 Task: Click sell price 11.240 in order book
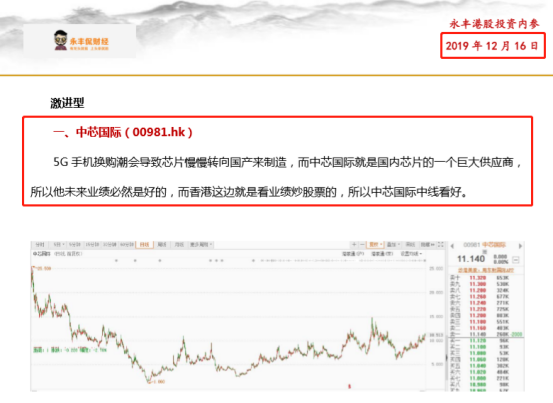[x=478, y=303]
